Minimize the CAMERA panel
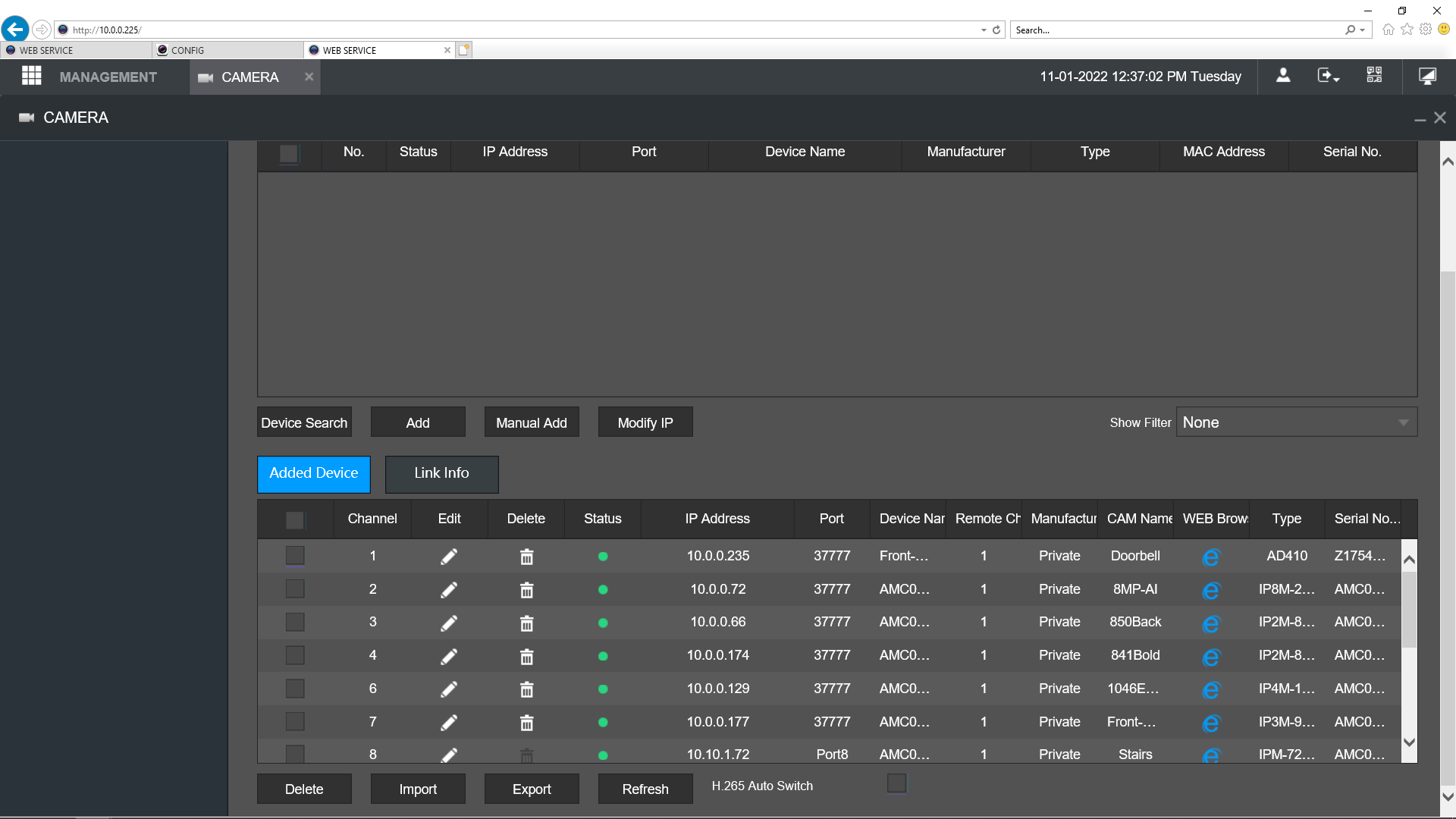1456x819 pixels. click(1420, 119)
